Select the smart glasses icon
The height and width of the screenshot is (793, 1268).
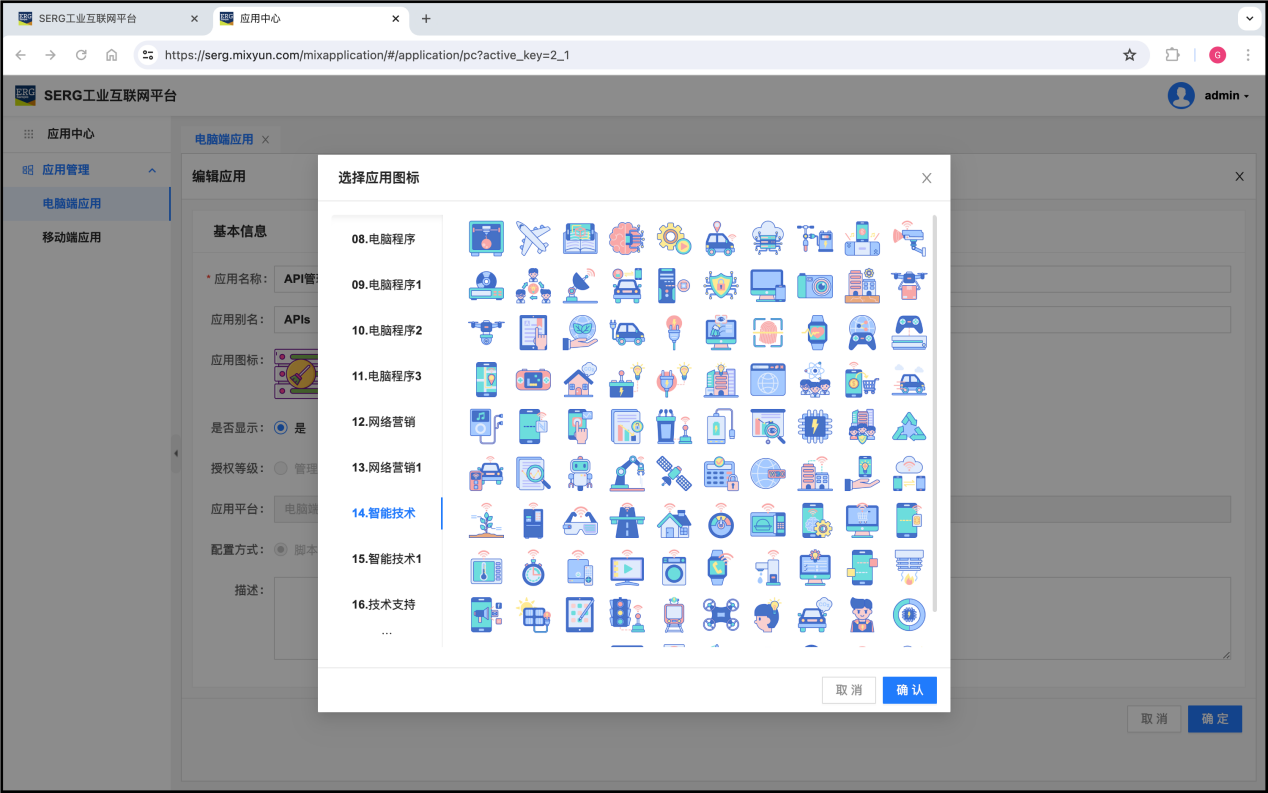point(581,520)
